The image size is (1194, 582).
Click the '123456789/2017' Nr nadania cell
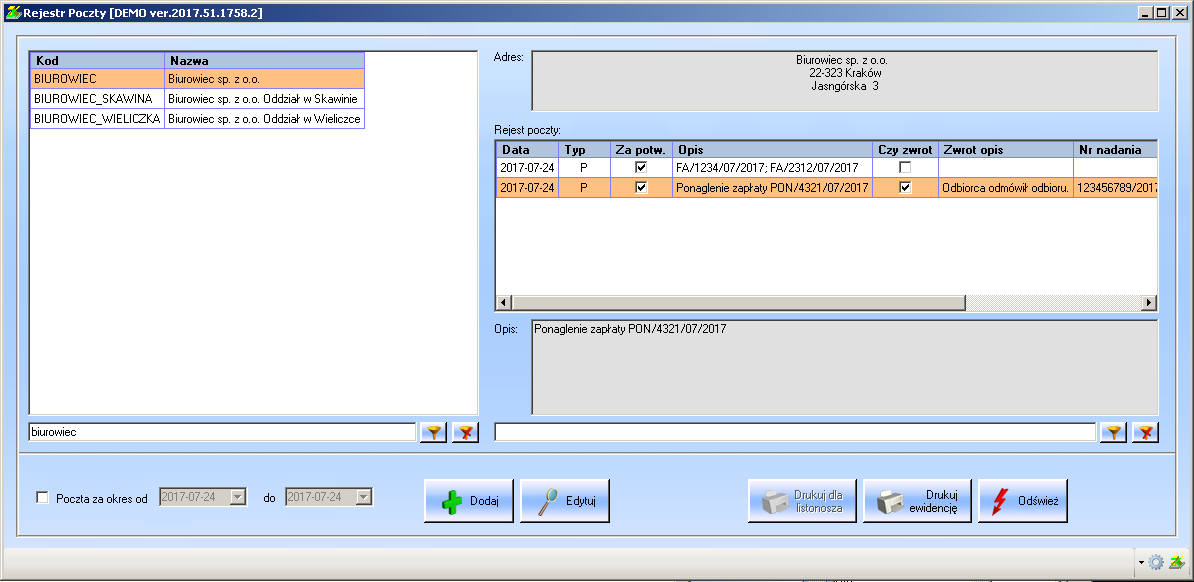tap(1115, 187)
